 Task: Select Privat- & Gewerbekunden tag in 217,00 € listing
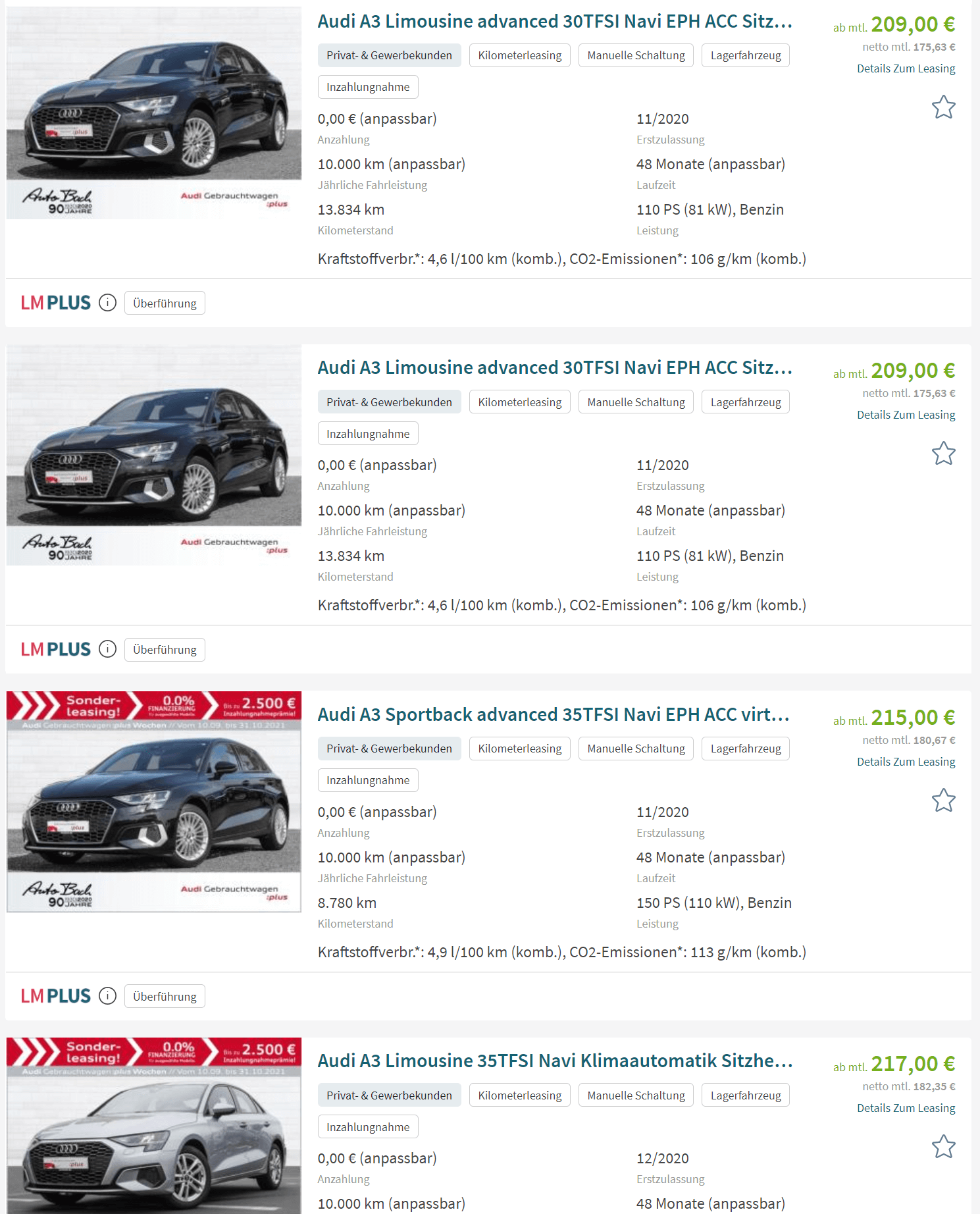point(389,1095)
